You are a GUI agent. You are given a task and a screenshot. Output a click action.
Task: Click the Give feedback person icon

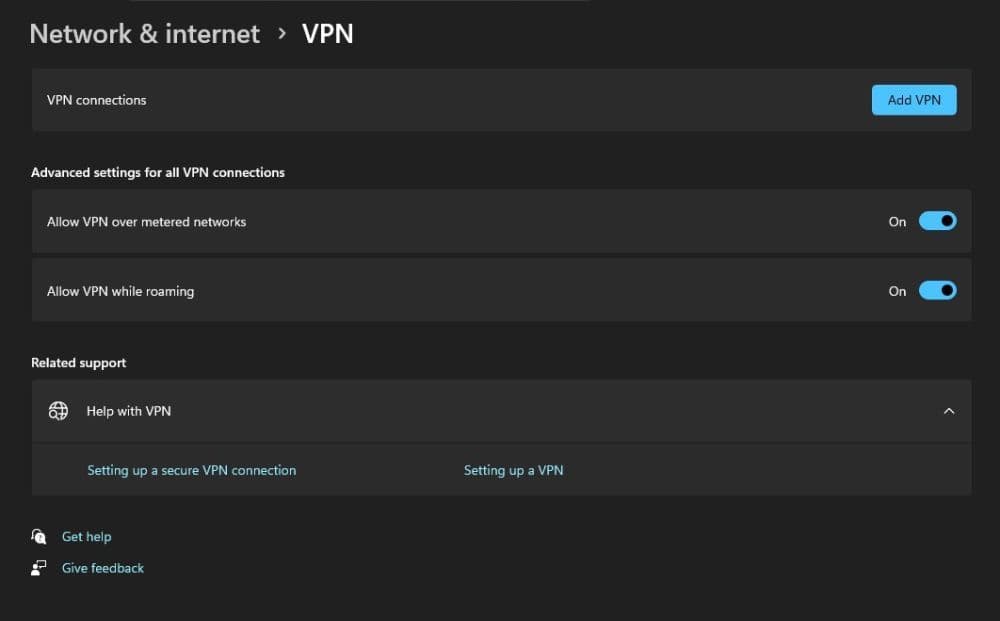click(39, 567)
